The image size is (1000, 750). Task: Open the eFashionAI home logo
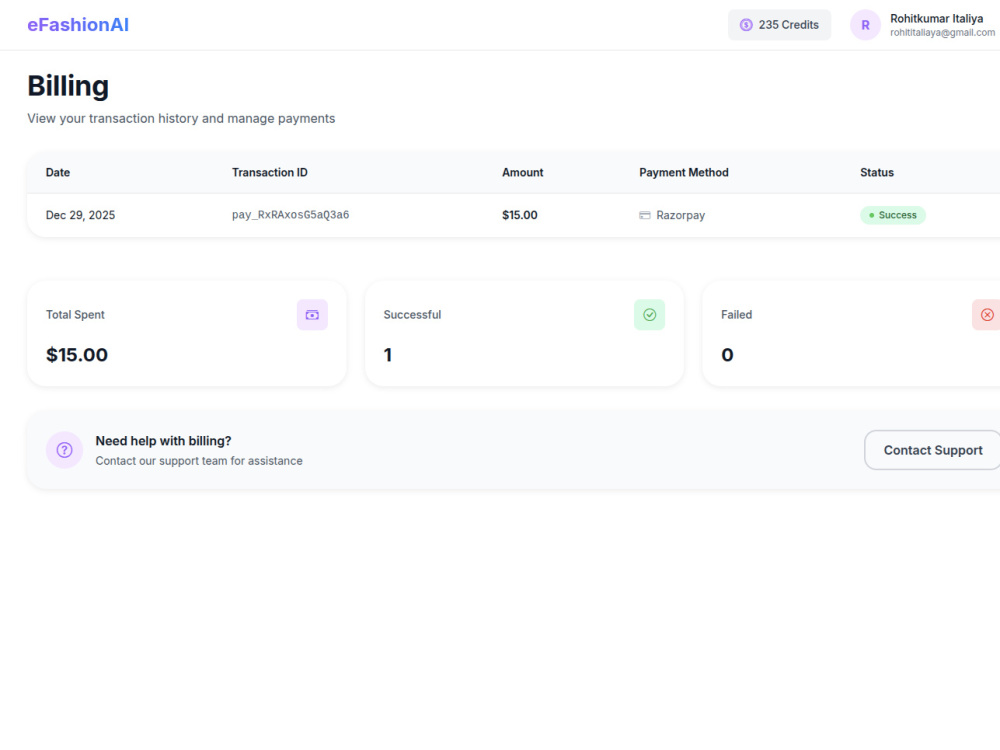pos(78,25)
